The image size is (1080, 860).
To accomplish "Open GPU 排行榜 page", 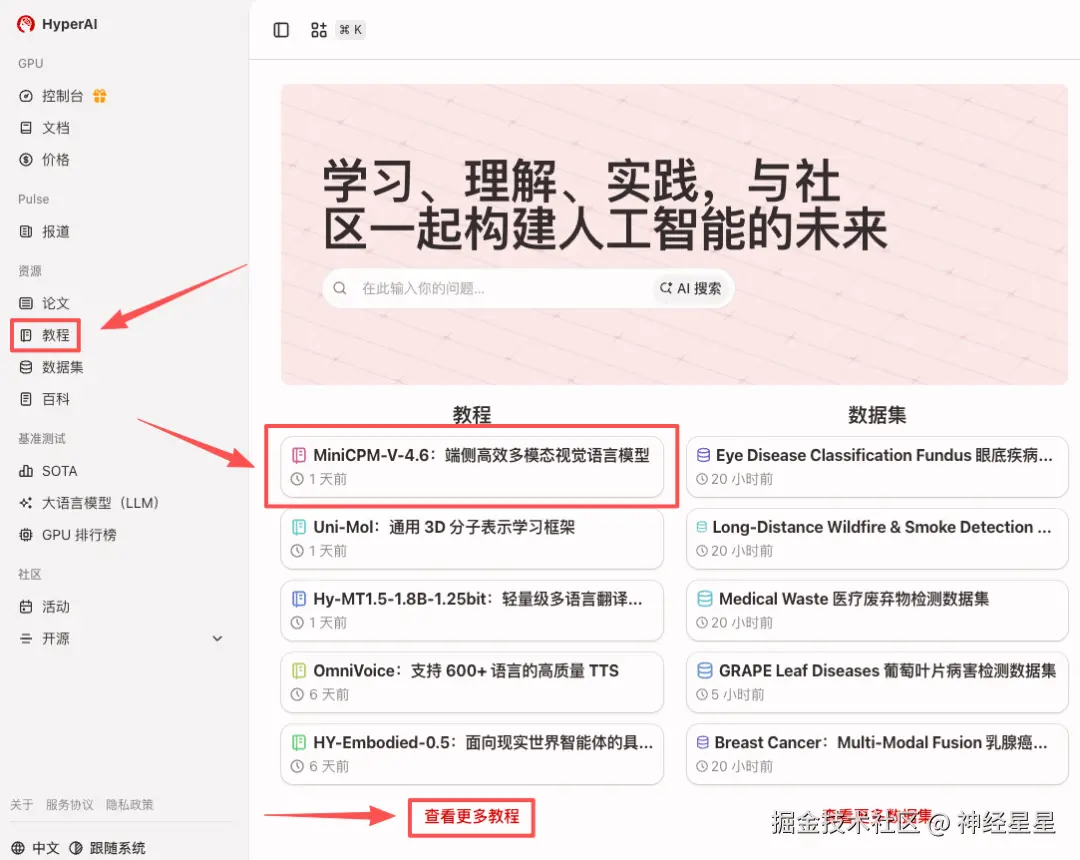I will [79, 535].
